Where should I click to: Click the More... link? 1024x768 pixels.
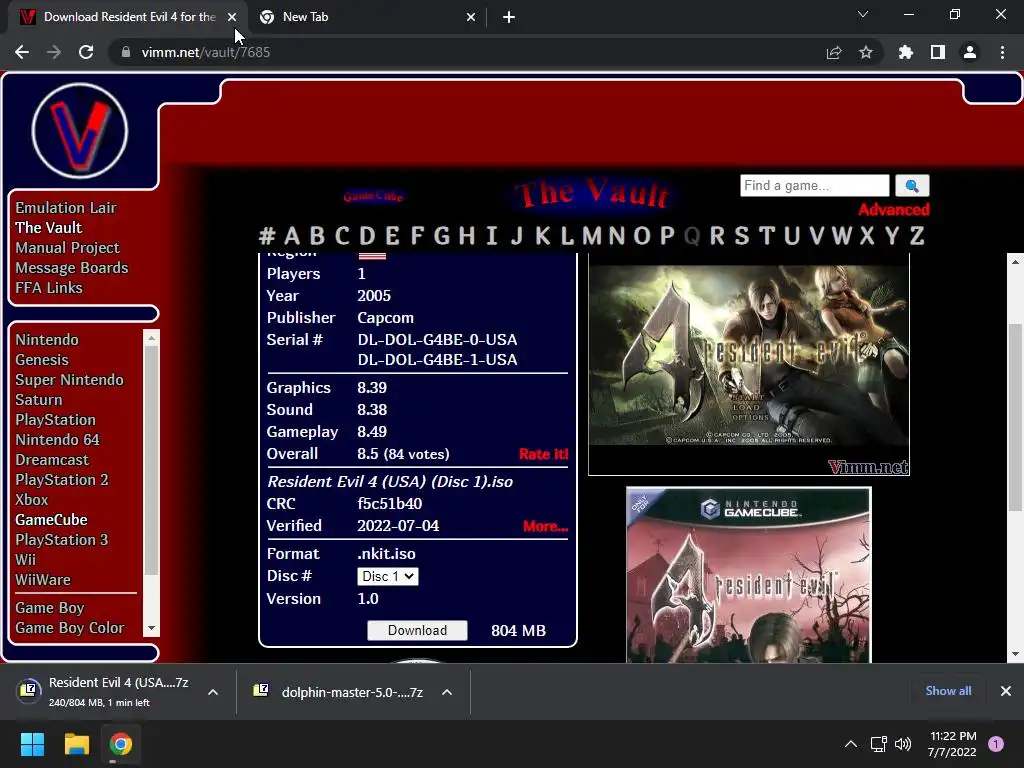click(x=545, y=526)
